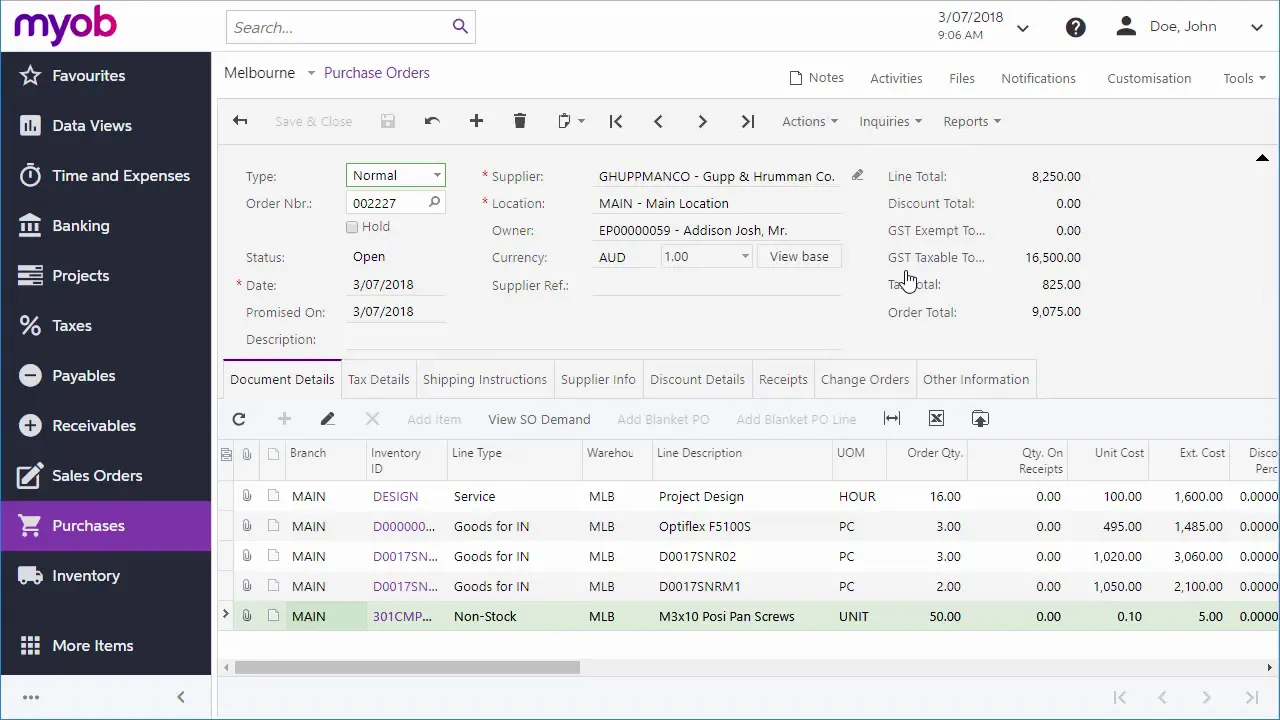Go to the next record
The width and height of the screenshot is (1280, 720).
(x=702, y=121)
